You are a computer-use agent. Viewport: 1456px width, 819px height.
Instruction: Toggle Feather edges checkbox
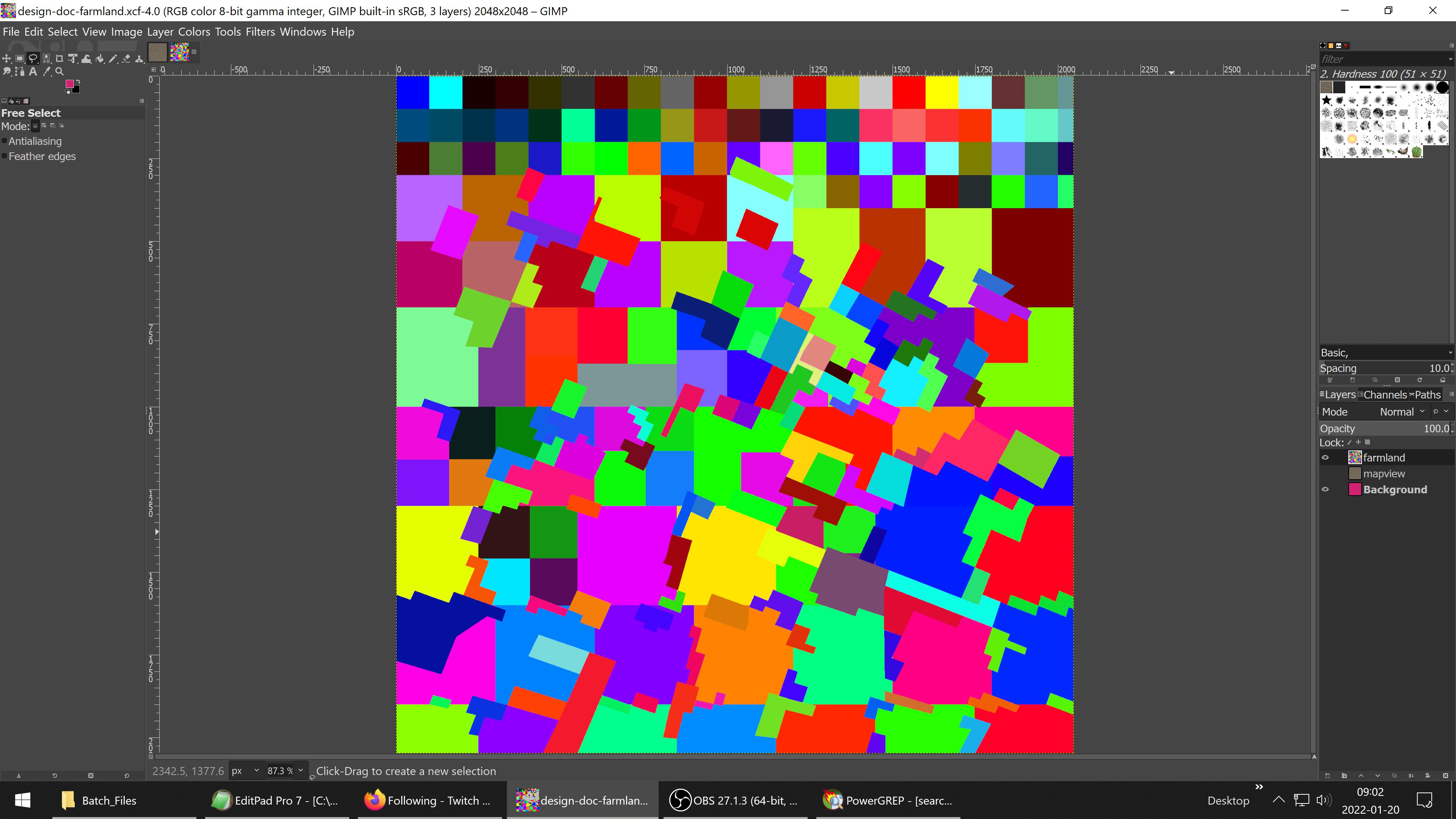click(5, 157)
